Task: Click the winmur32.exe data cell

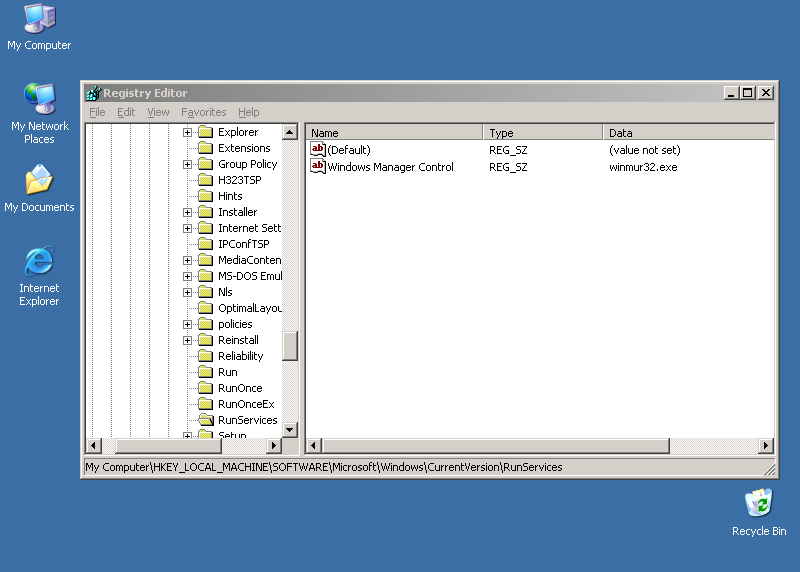Action: click(643, 167)
